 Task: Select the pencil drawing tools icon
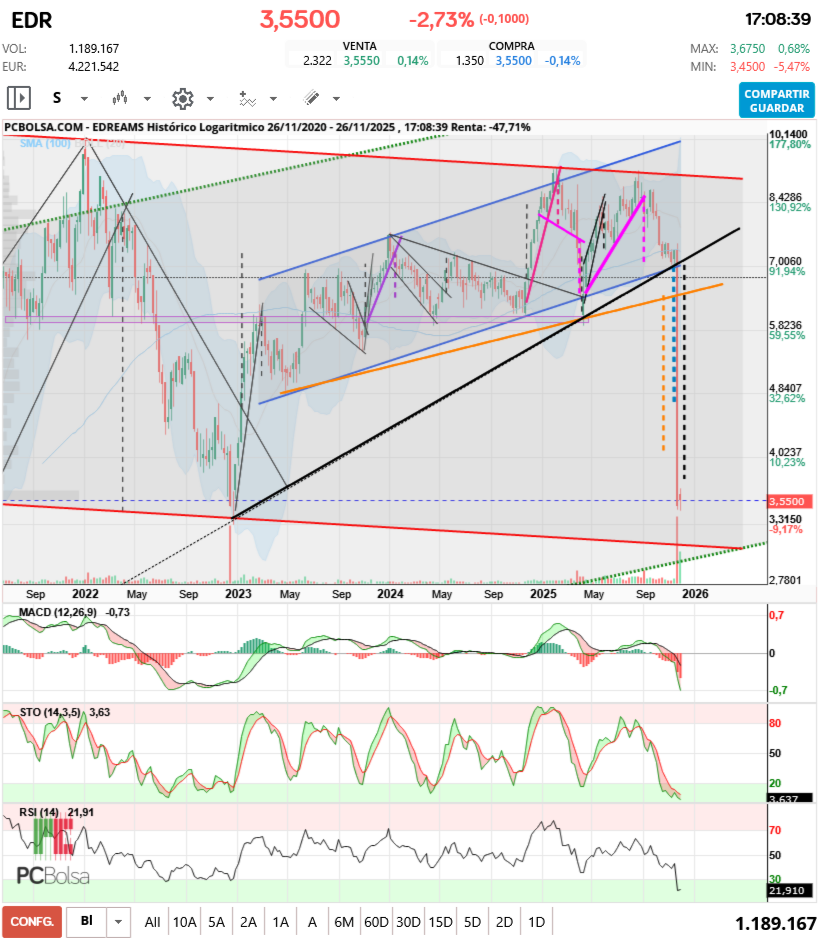pyautogui.click(x=311, y=98)
